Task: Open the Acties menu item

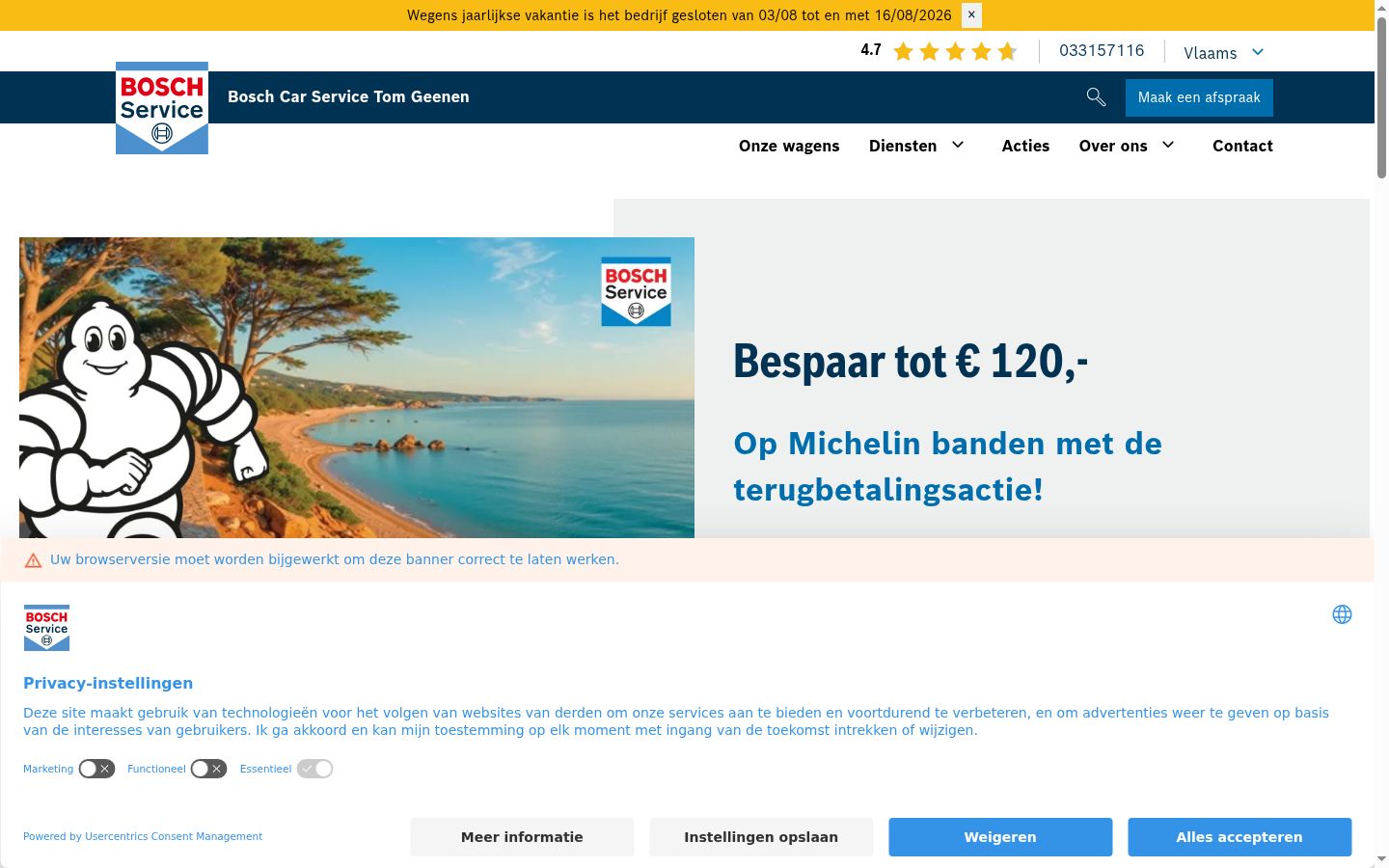Action: 1025,146
